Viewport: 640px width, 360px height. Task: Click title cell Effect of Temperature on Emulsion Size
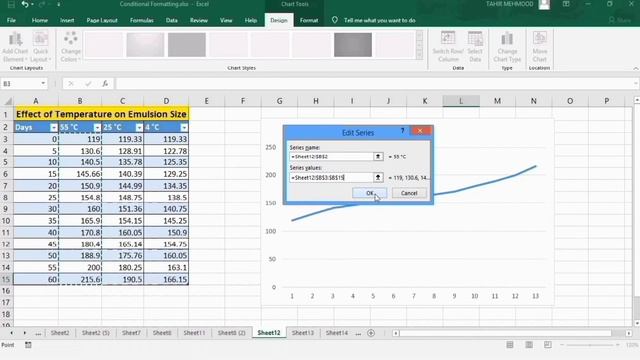click(x=101, y=114)
